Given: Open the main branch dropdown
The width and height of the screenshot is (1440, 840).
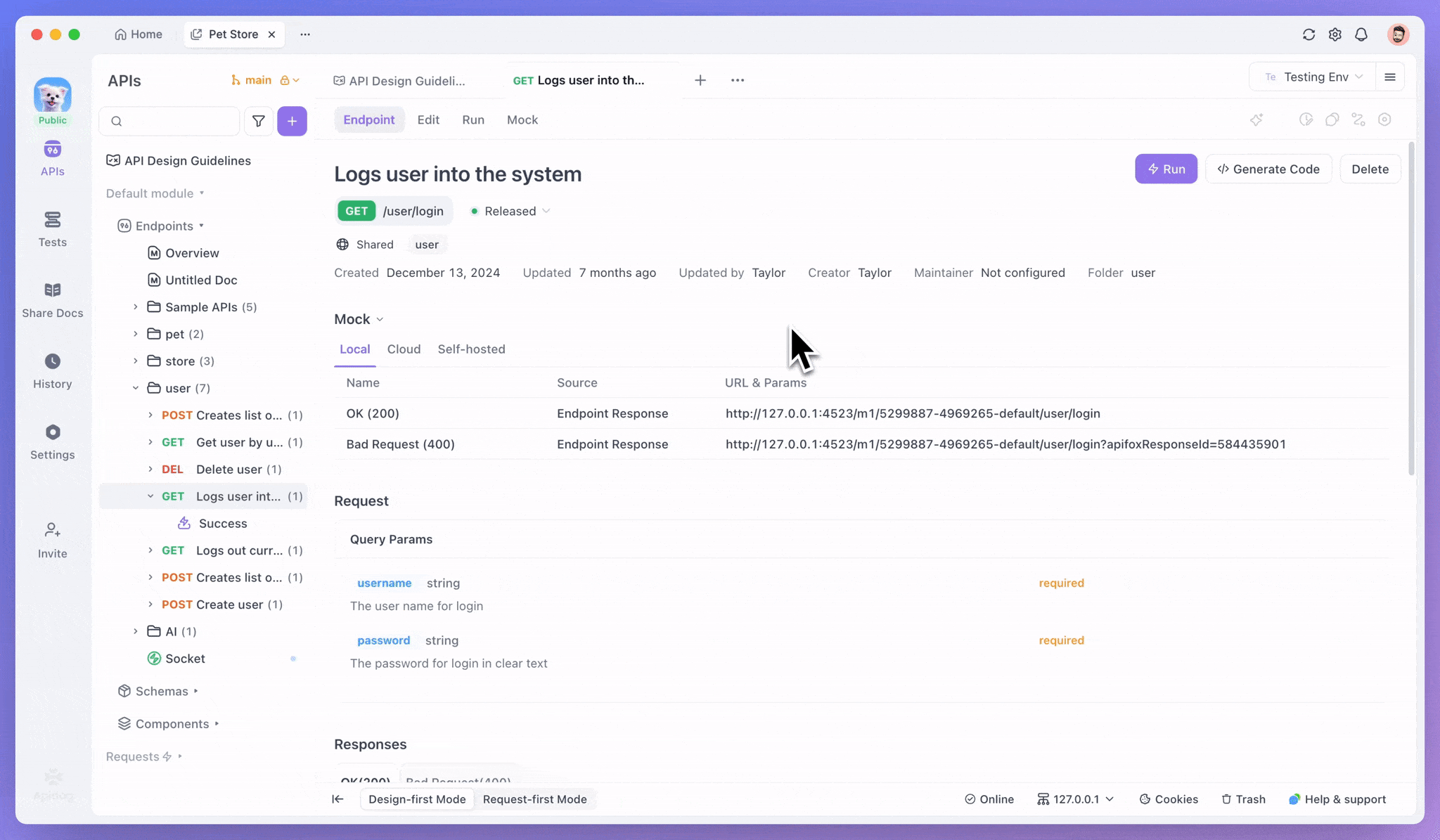Looking at the screenshot, I should 264,80.
